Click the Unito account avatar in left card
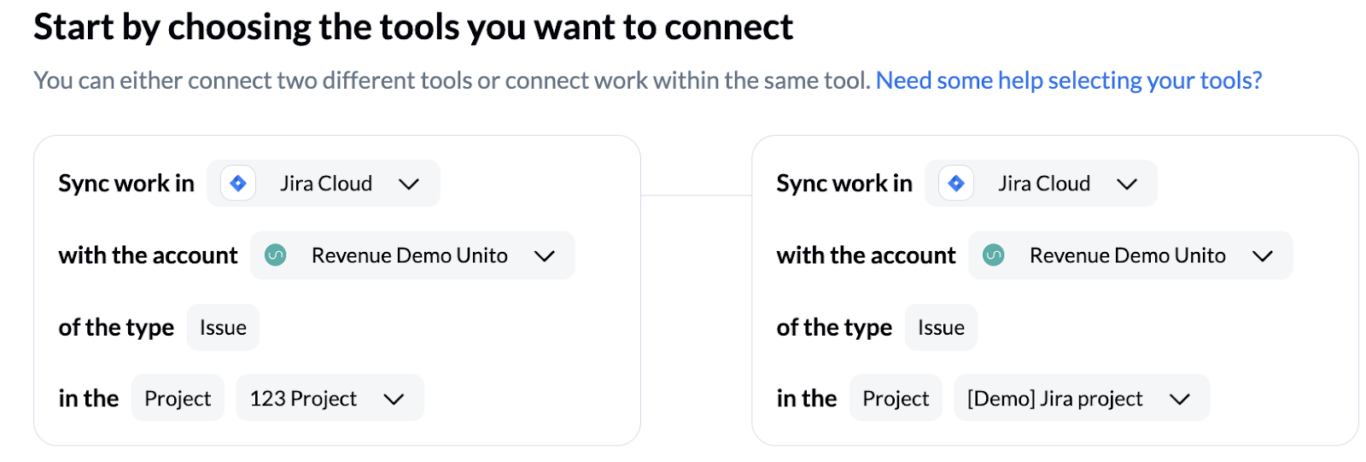 tap(276, 256)
